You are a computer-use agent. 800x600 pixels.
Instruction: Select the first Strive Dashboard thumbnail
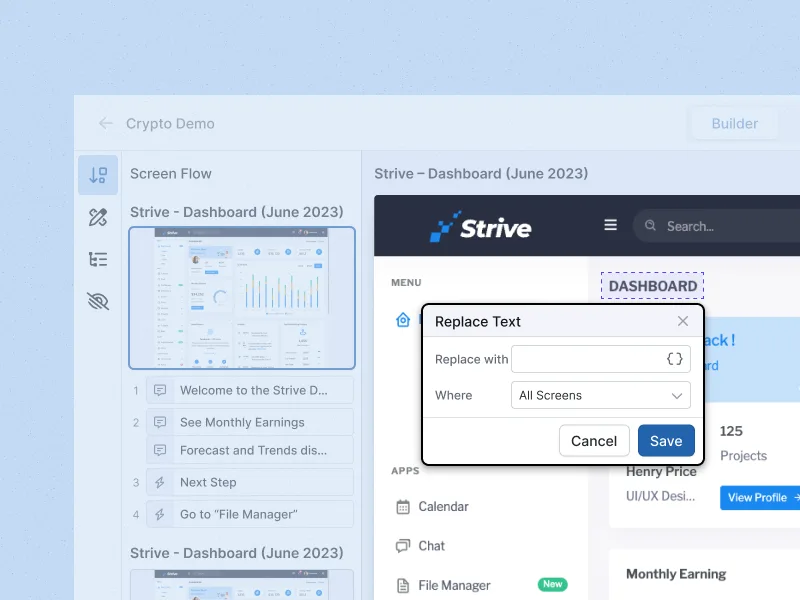click(242, 298)
